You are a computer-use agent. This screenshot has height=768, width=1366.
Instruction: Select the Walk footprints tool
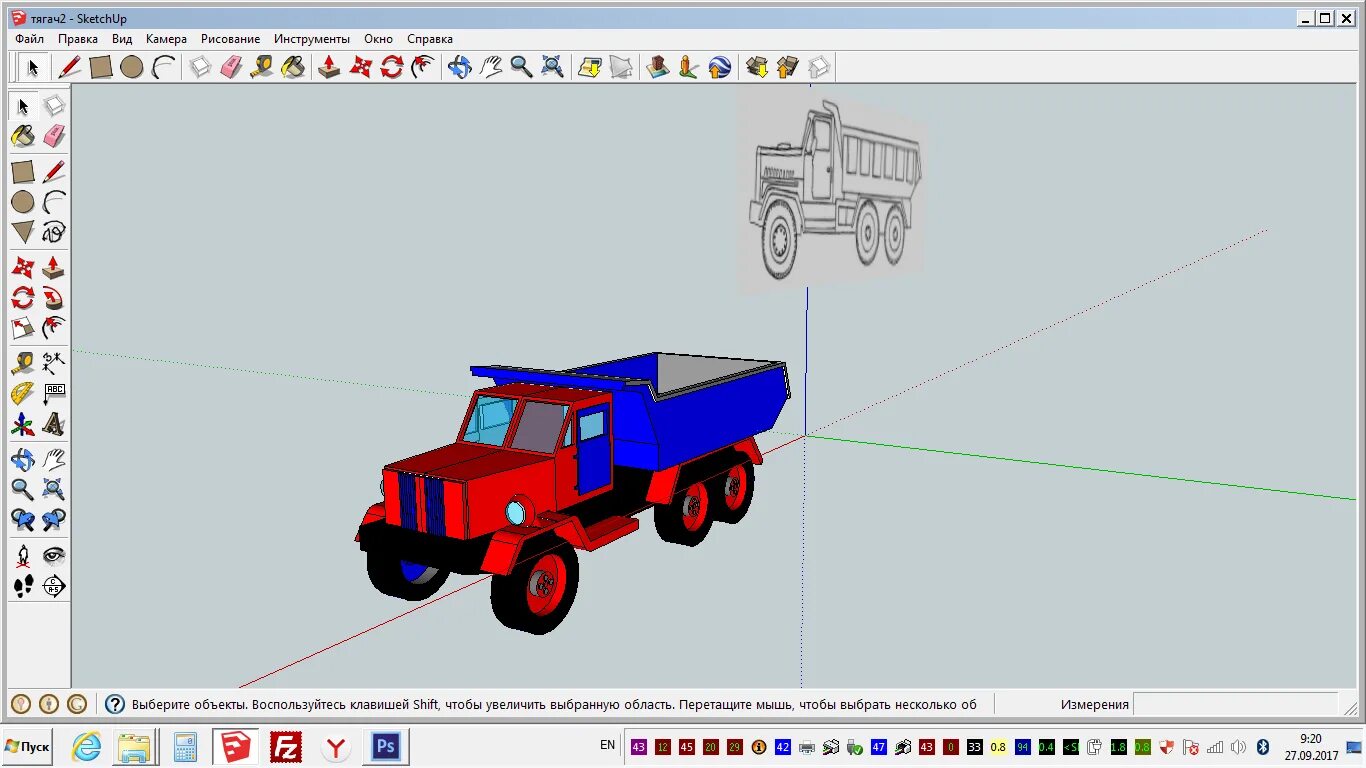(23, 586)
